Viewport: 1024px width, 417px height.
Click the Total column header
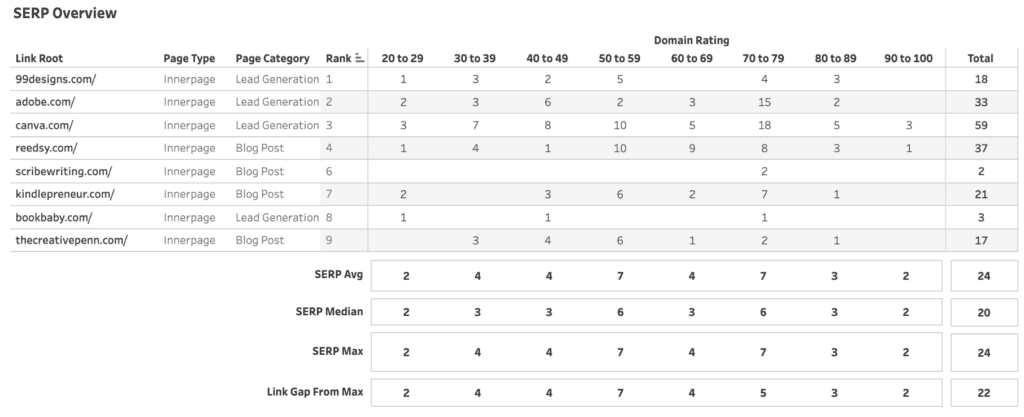coord(980,58)
